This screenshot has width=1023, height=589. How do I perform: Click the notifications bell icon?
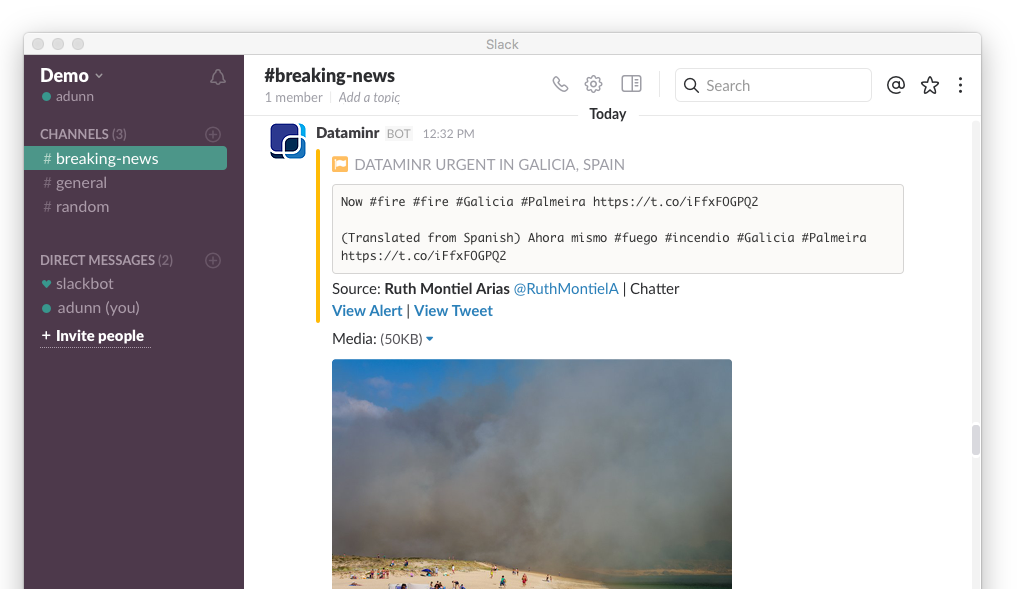pos(217,77)
